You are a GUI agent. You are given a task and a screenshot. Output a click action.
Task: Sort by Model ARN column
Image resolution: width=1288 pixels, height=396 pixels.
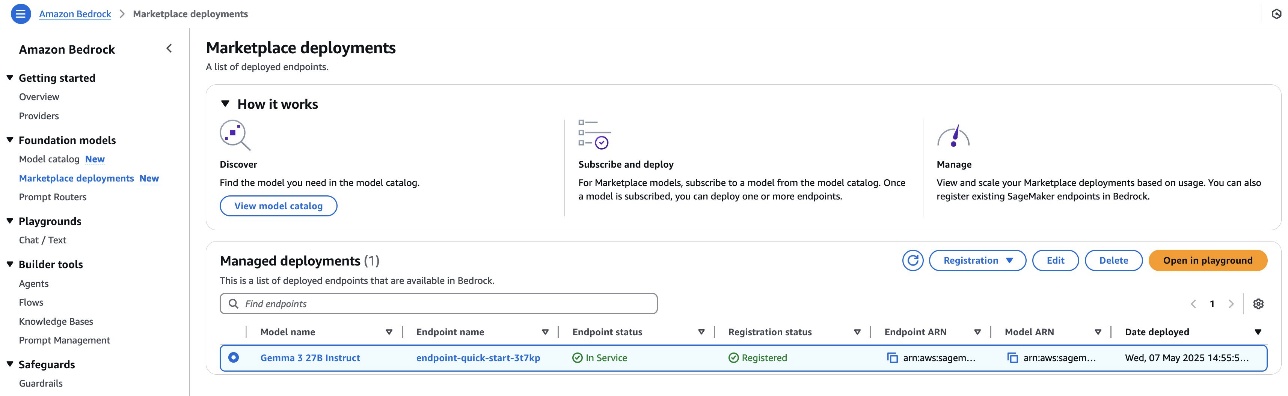(1097, 332)
